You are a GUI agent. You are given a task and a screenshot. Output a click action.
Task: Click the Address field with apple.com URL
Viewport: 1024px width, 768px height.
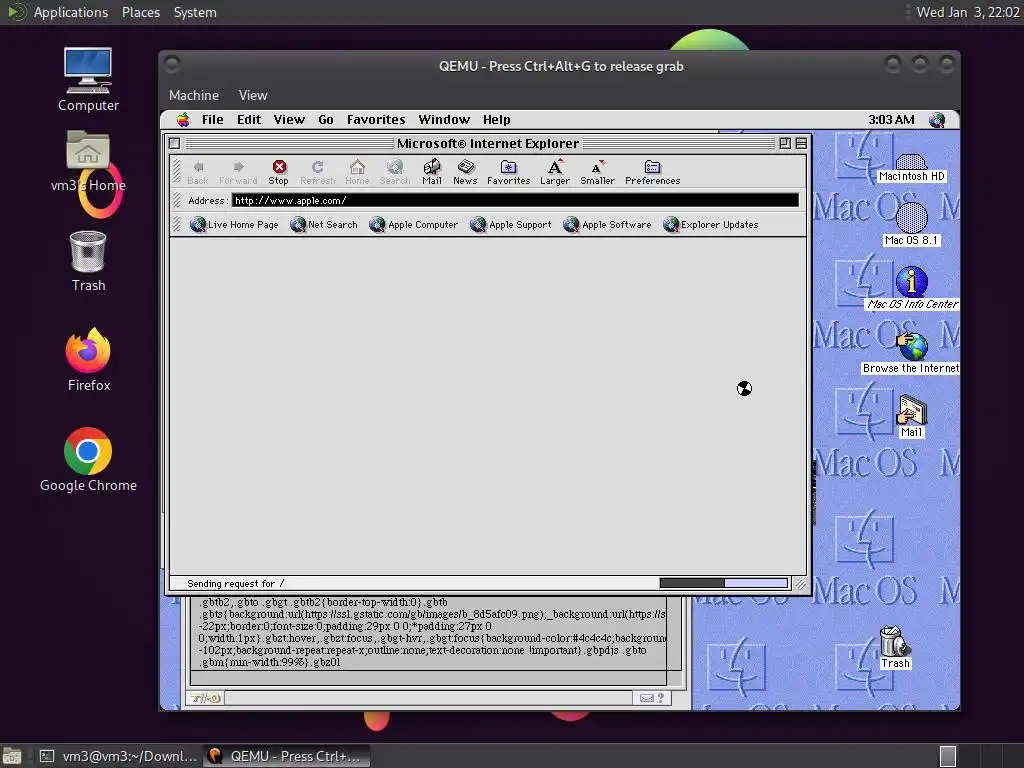[x=515, y=200]
